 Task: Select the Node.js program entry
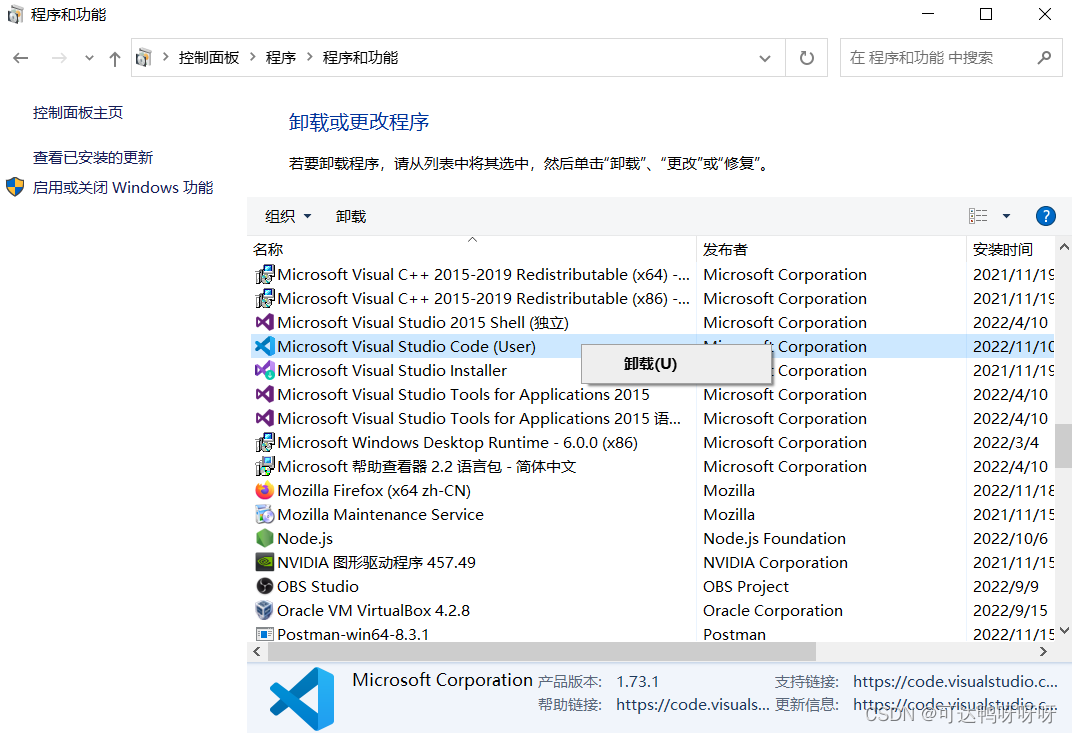click(x=305, y=538)
